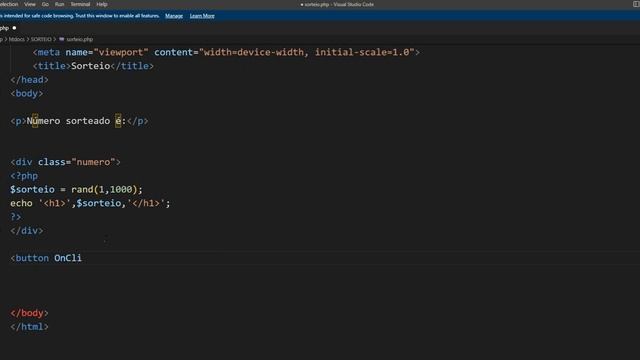Click the closing </div> tag
Screen dimensions: 640x360
pos(27,231)
